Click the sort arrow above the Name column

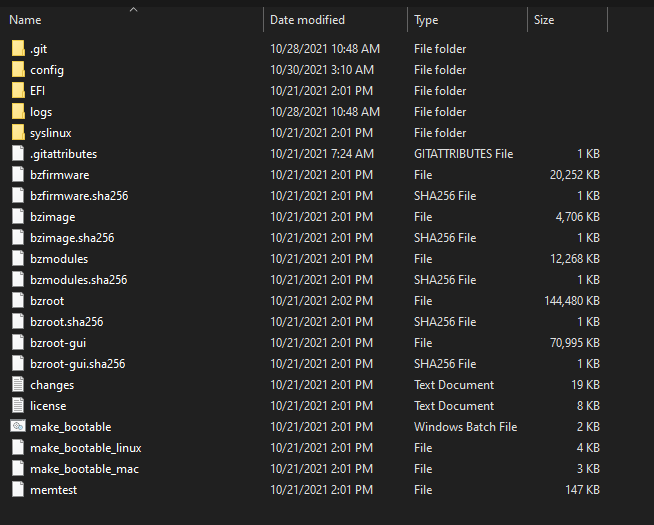[133, 10]
